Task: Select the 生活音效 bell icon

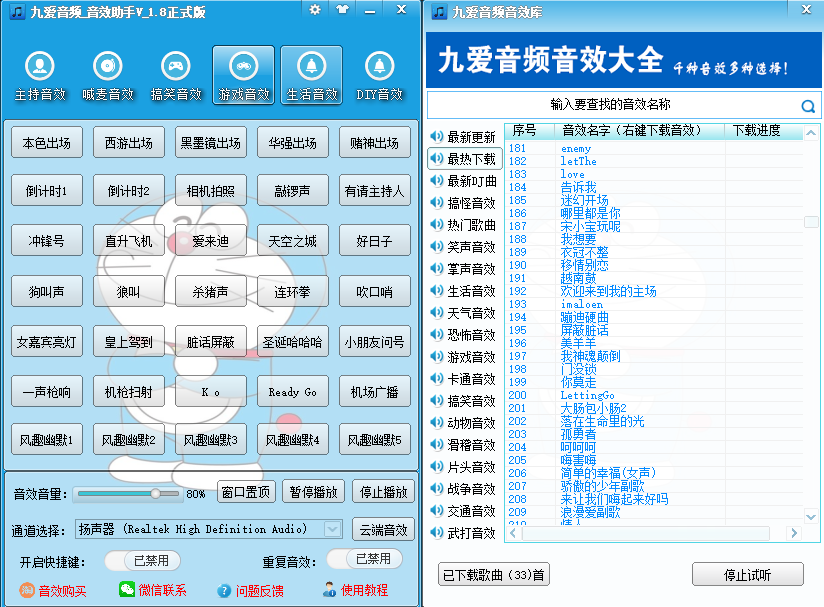Action: pos(312,66)
